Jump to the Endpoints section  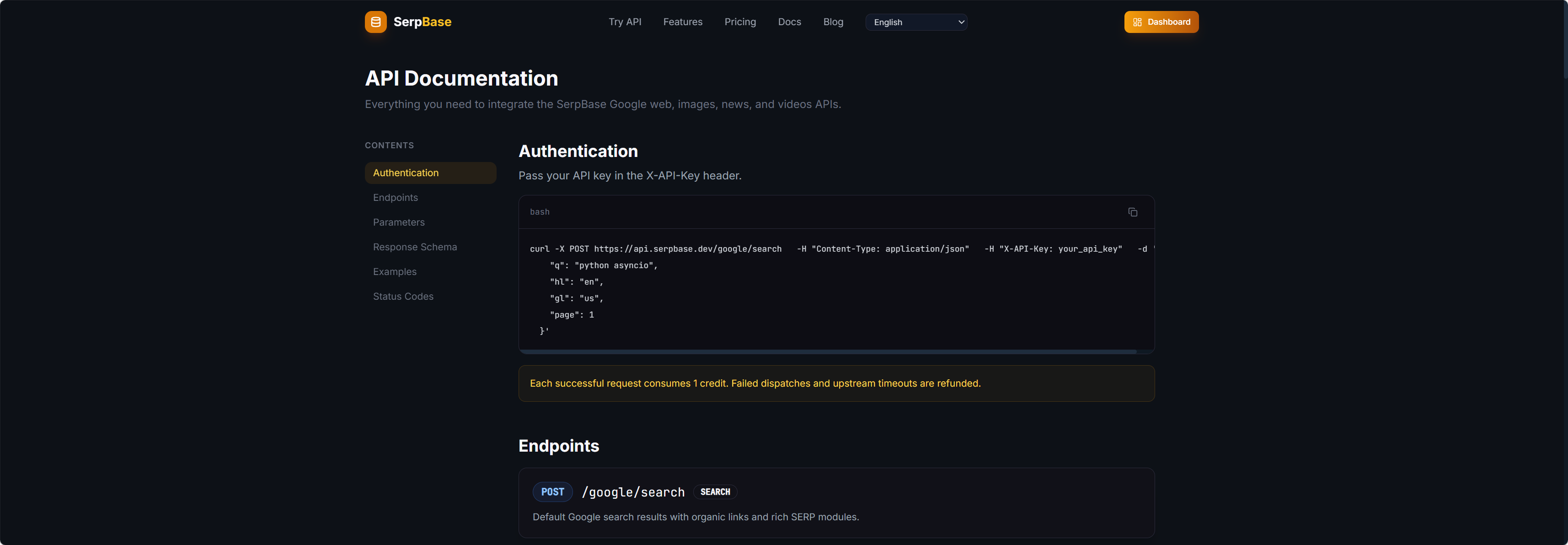click(x=395, y=197)
